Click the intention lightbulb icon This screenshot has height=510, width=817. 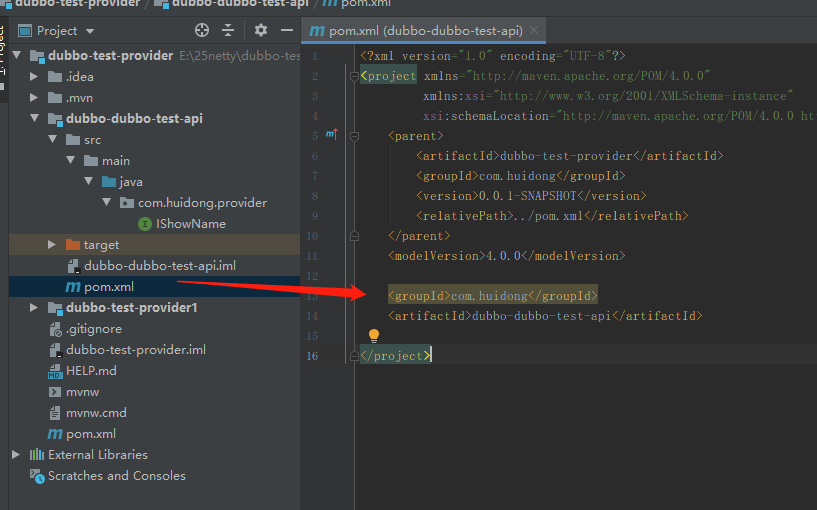click(x=374, y=335)
